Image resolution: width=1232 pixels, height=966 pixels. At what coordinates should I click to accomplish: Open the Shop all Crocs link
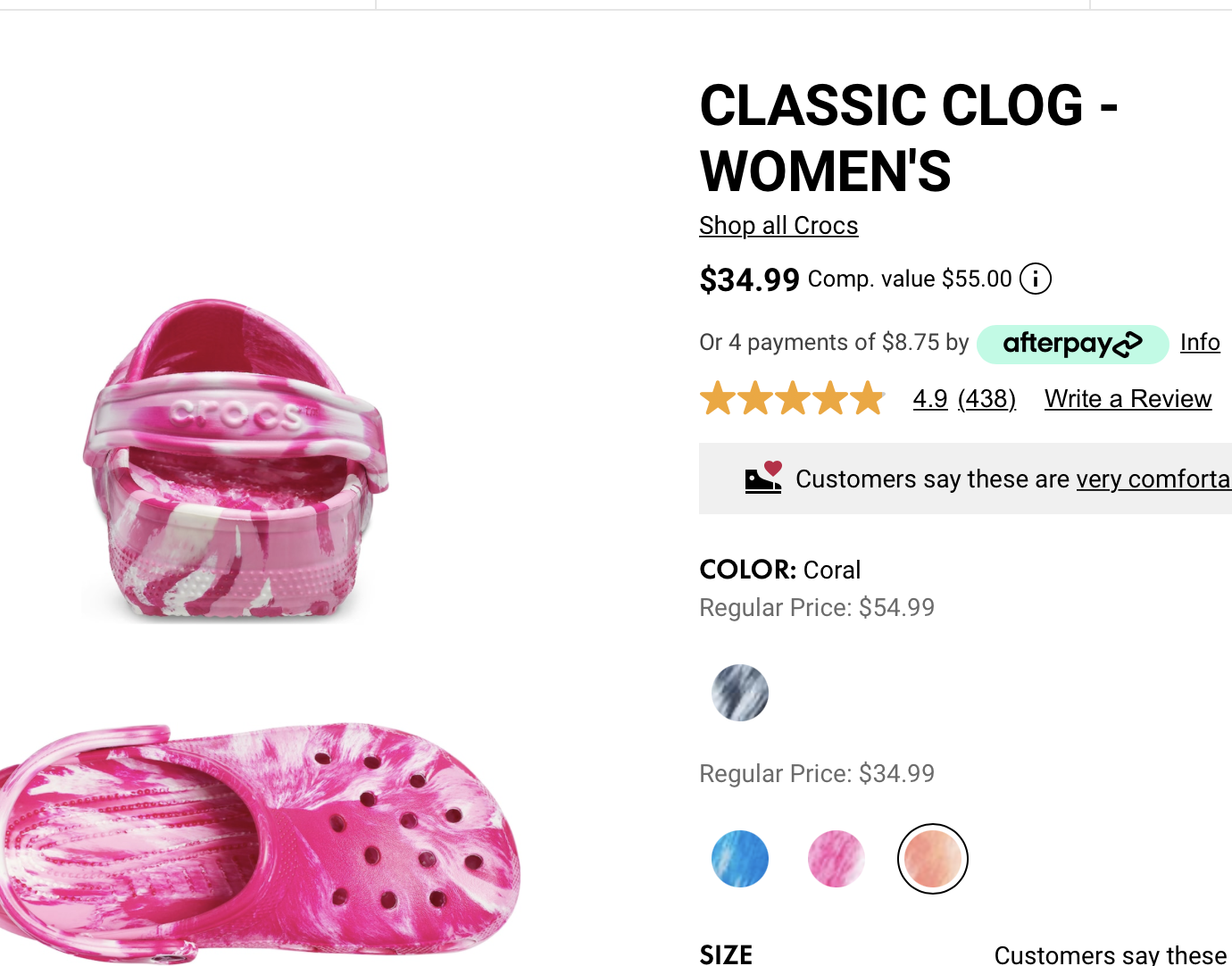[778, 226]
